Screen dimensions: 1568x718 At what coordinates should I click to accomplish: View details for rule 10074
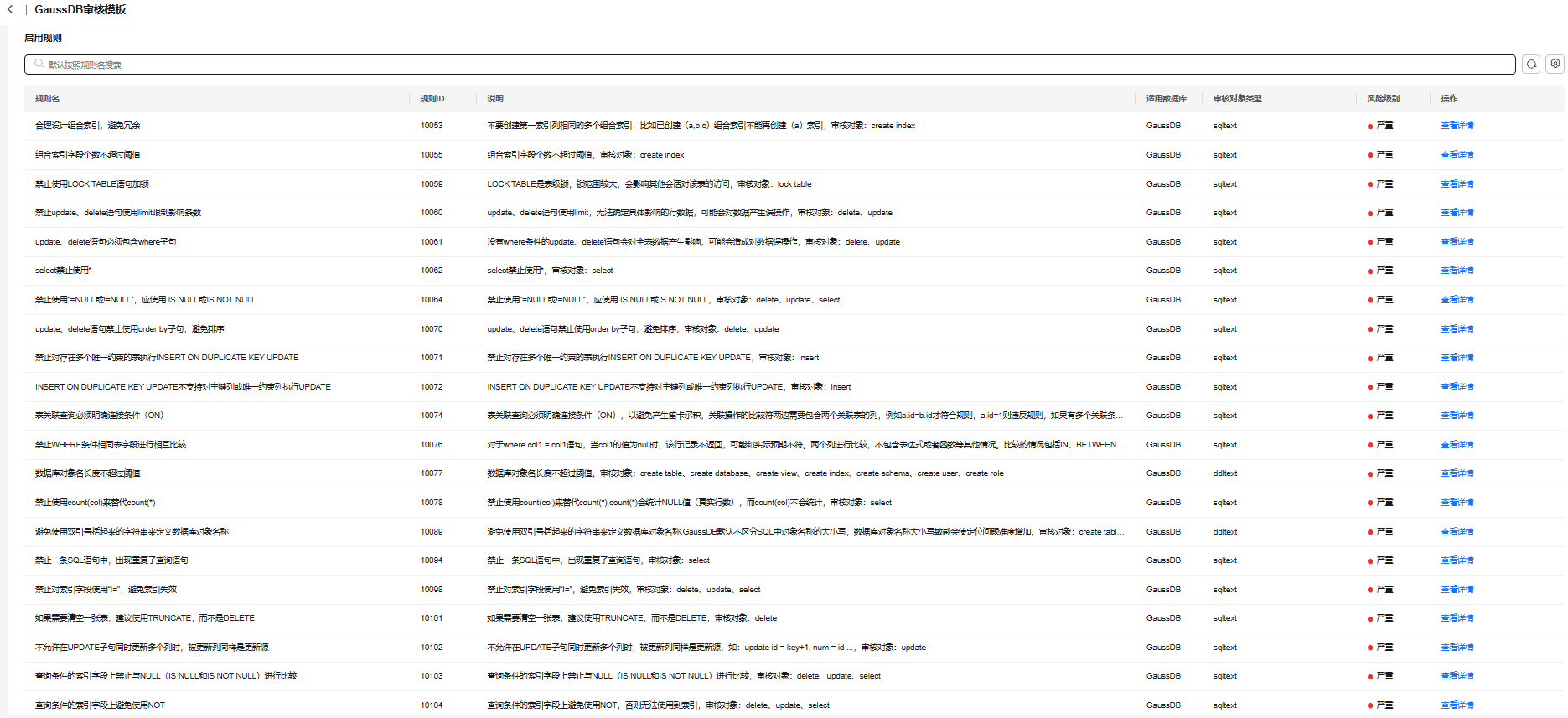[x=1457, y=416]
